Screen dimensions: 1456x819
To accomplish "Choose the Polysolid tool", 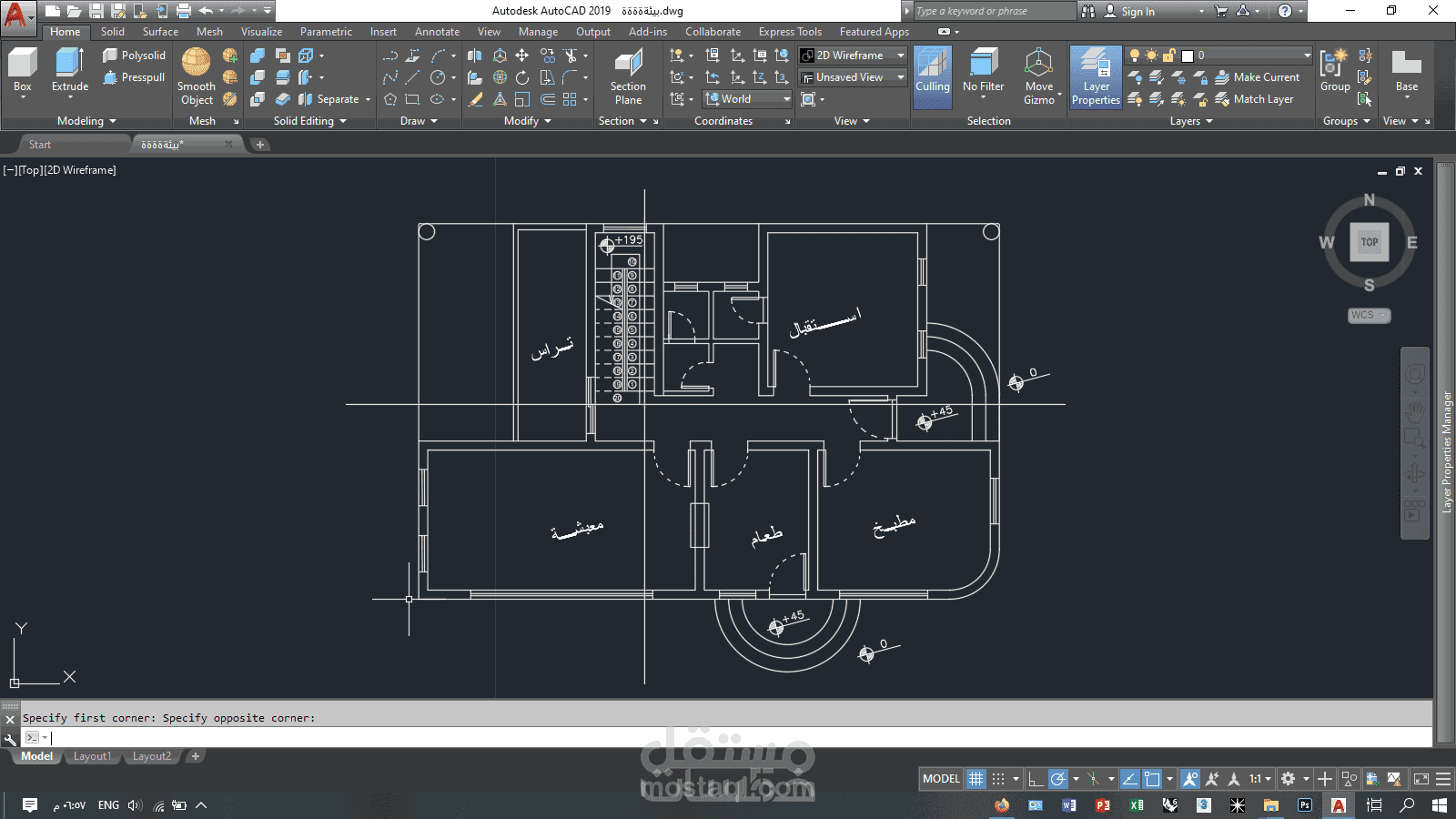I will point(134,56).
